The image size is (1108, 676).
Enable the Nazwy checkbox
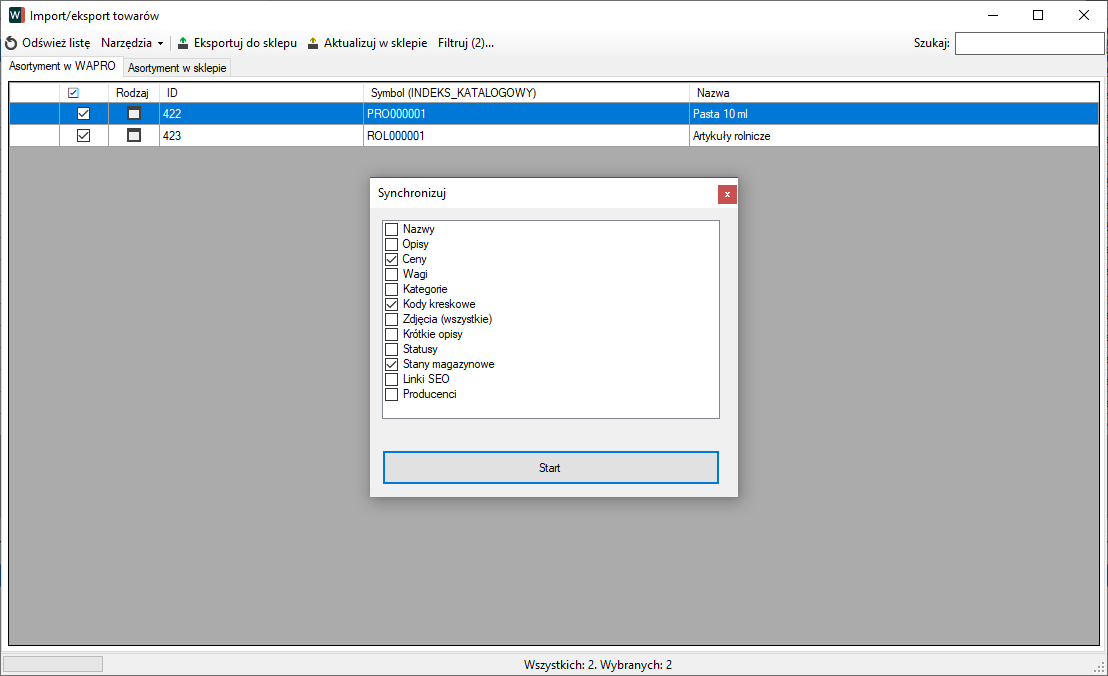click(392, 229)
